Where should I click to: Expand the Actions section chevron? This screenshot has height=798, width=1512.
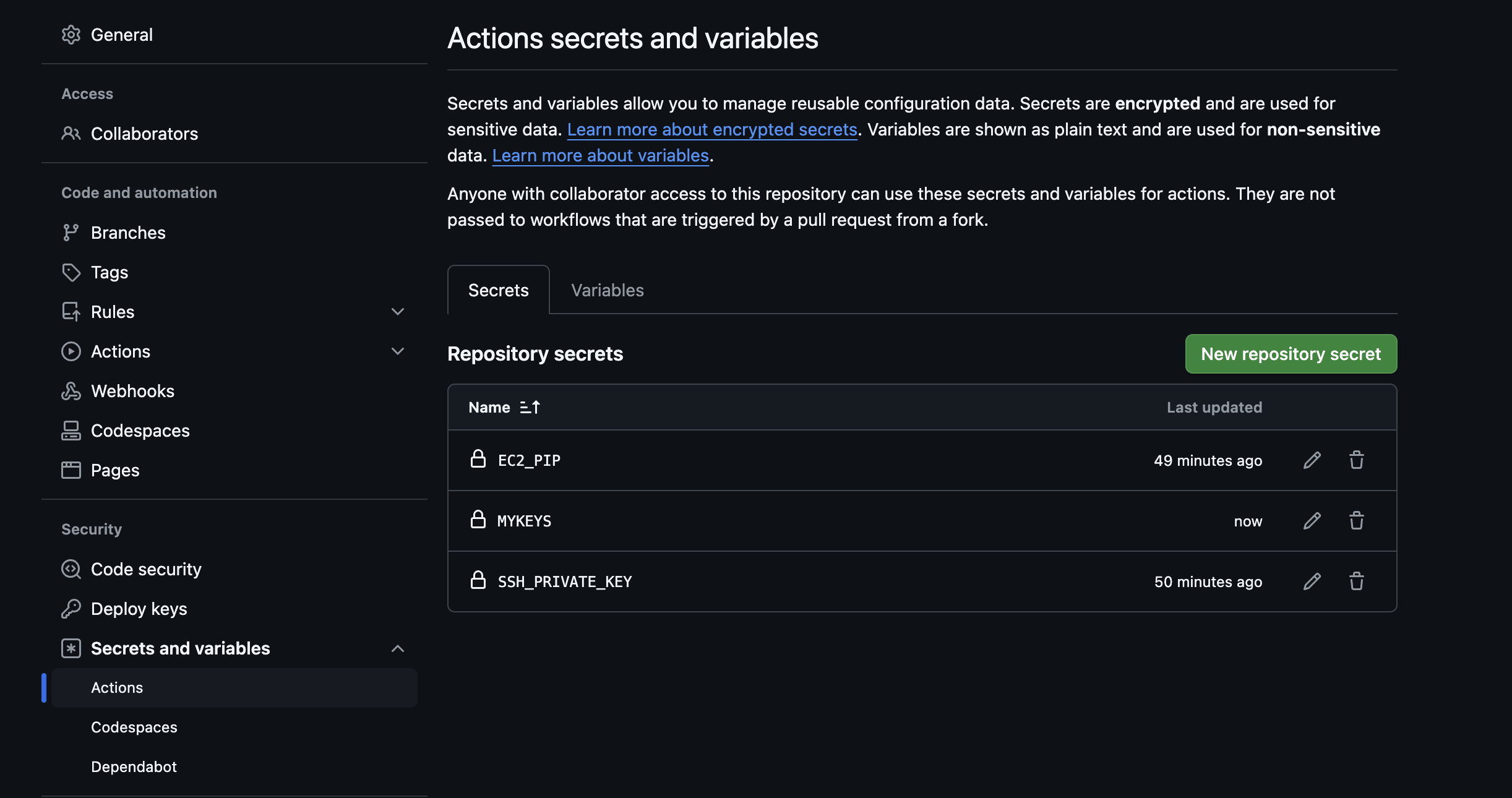(x=398, y=351)
